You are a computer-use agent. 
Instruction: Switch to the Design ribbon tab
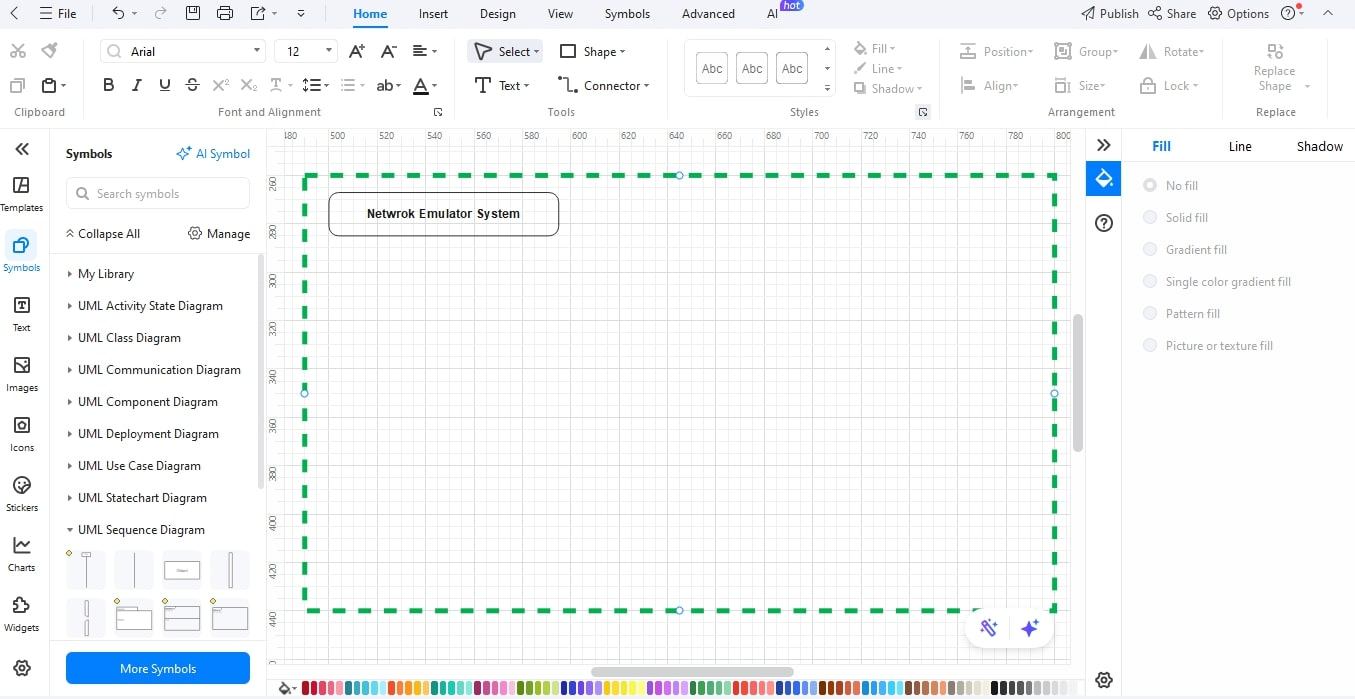(x=497, y=14)
